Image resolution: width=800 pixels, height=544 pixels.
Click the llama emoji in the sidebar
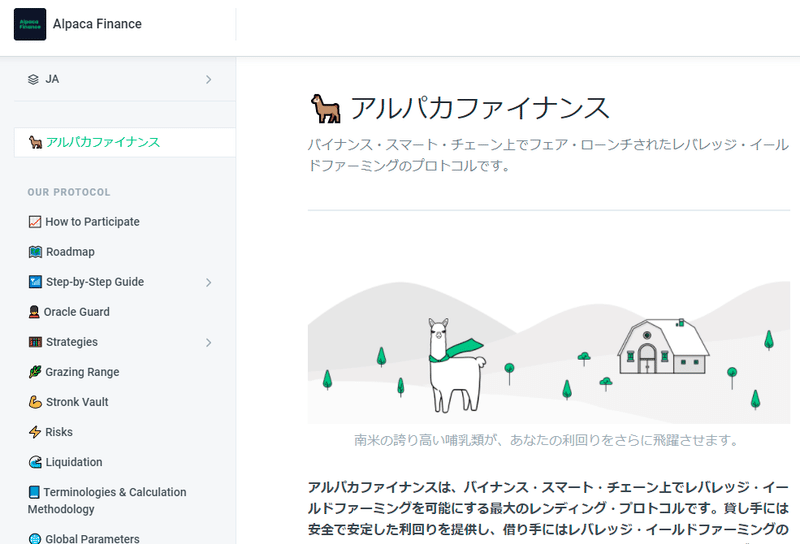(x=35, y=142)
